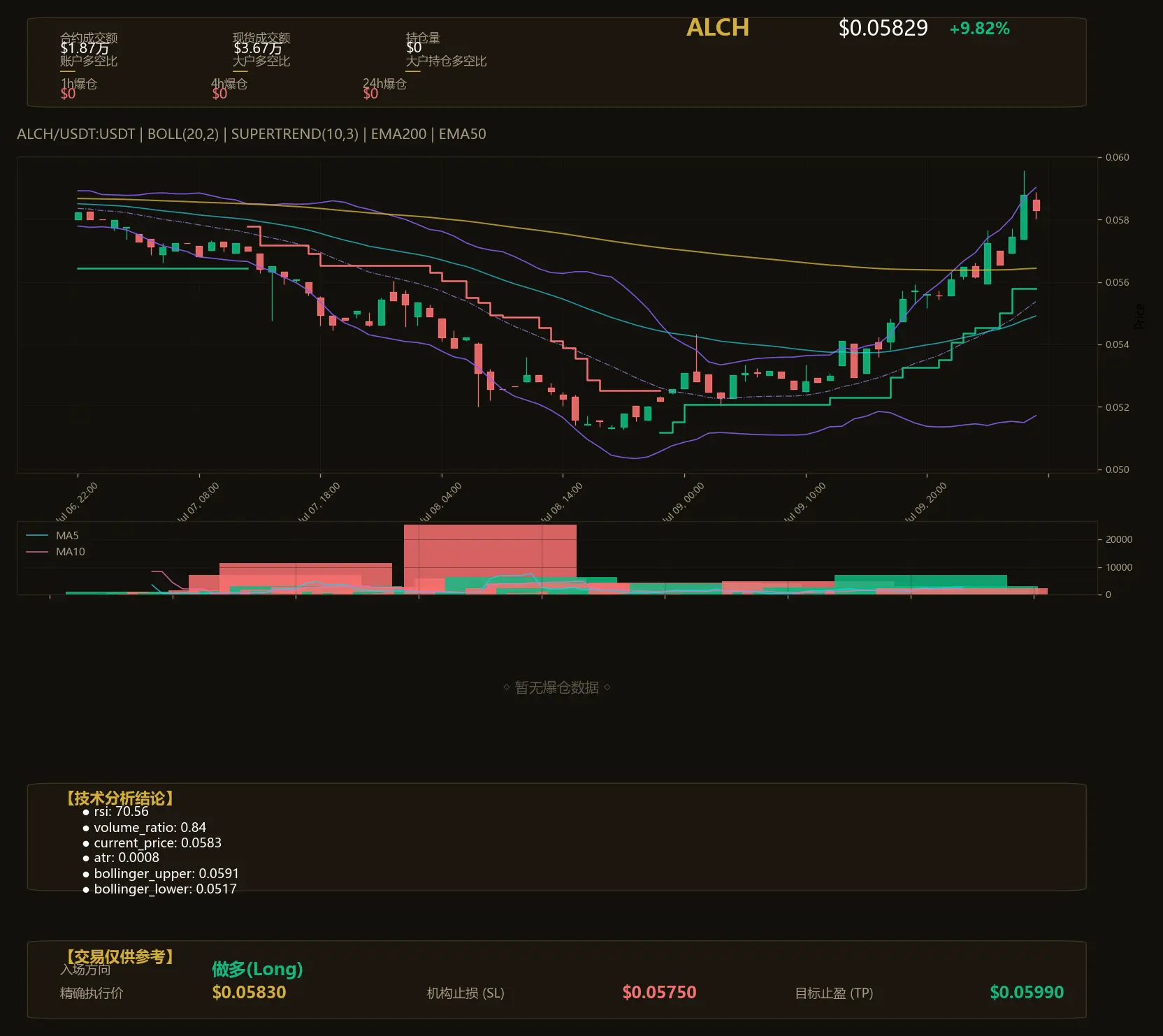
Task: Click the 机构止损 (SL) label
Action: 465,993
